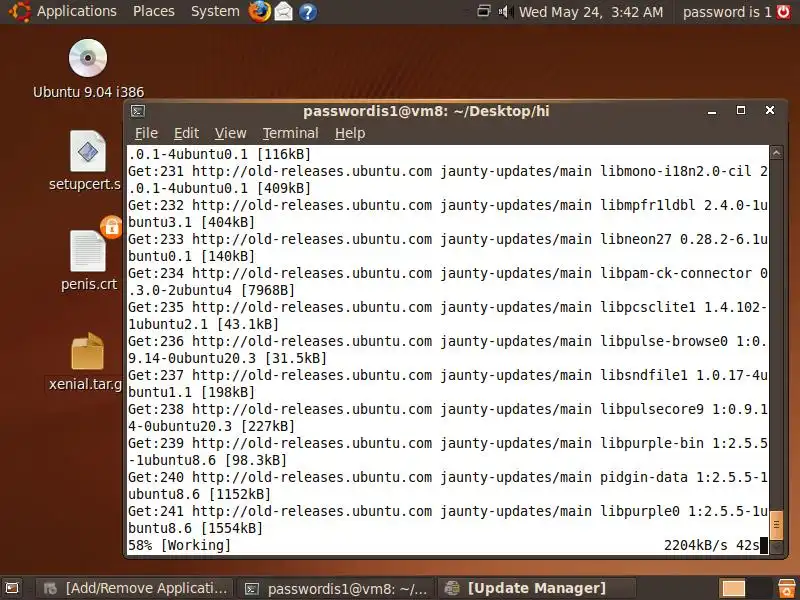The width and height of the screenshot is (800, 600).
Task: Open the terminal Help menu
Action: click(350, 133)
